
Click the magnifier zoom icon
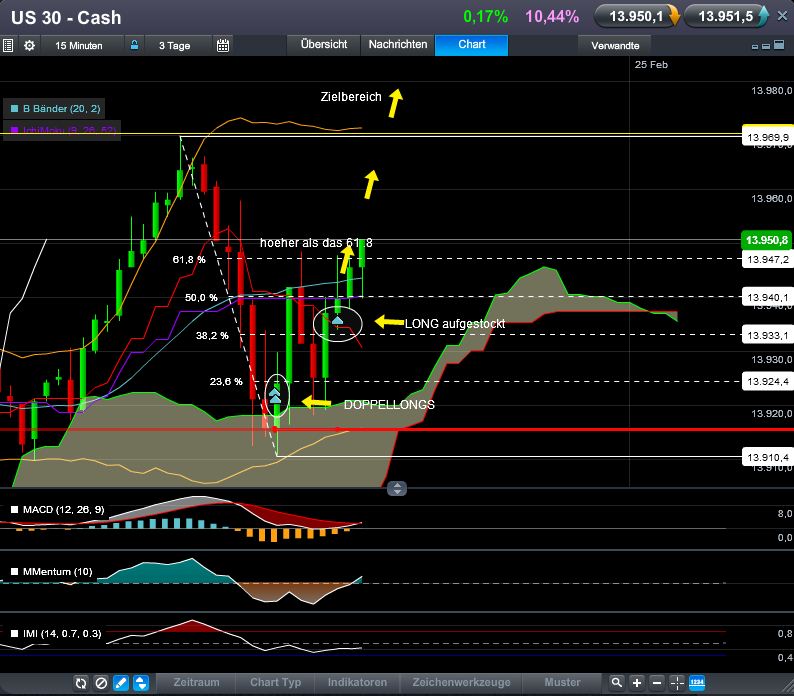[x=616, y=683]
